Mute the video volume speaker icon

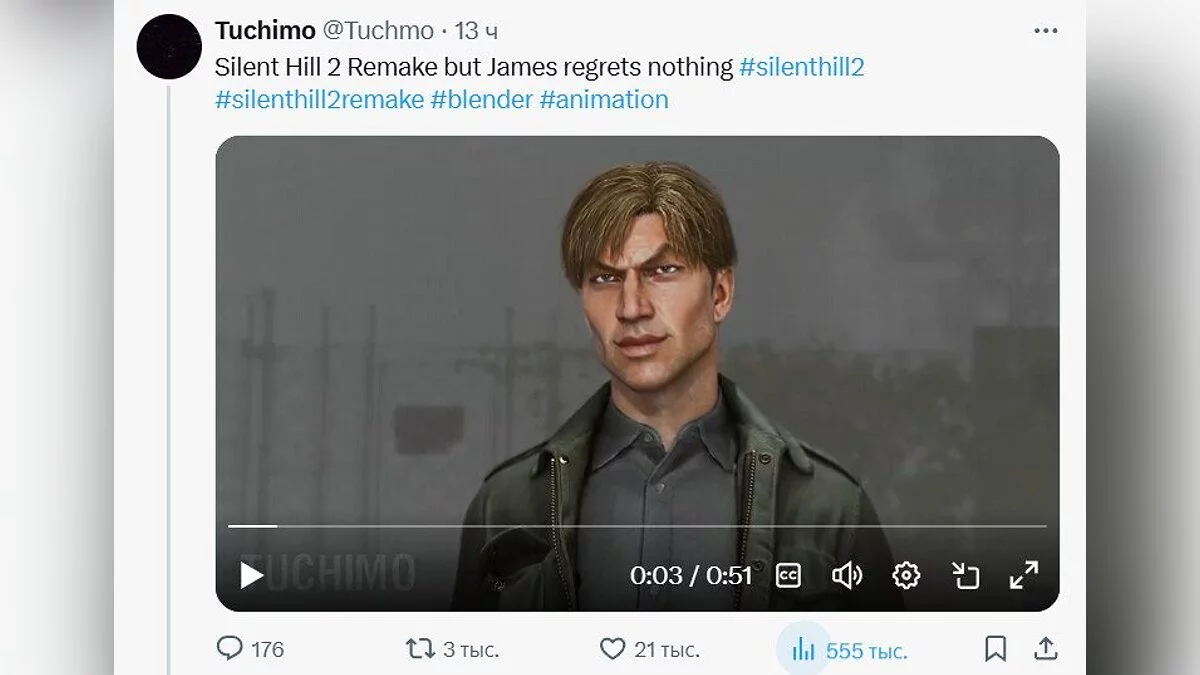click(846, 575)
